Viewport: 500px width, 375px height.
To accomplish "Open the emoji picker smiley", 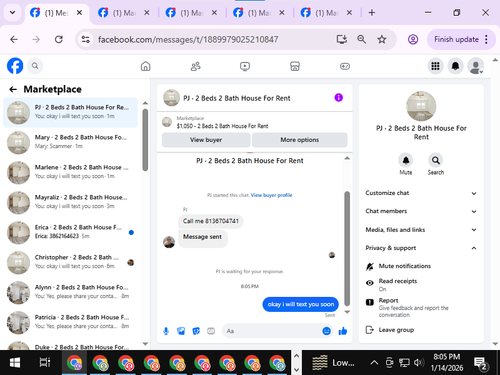I will [x=326, y=331].
